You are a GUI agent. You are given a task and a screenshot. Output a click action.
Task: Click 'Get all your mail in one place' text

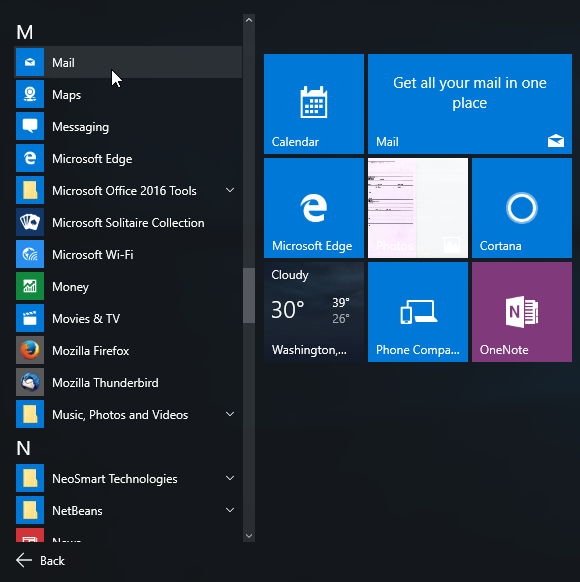(x=470, y=93)
